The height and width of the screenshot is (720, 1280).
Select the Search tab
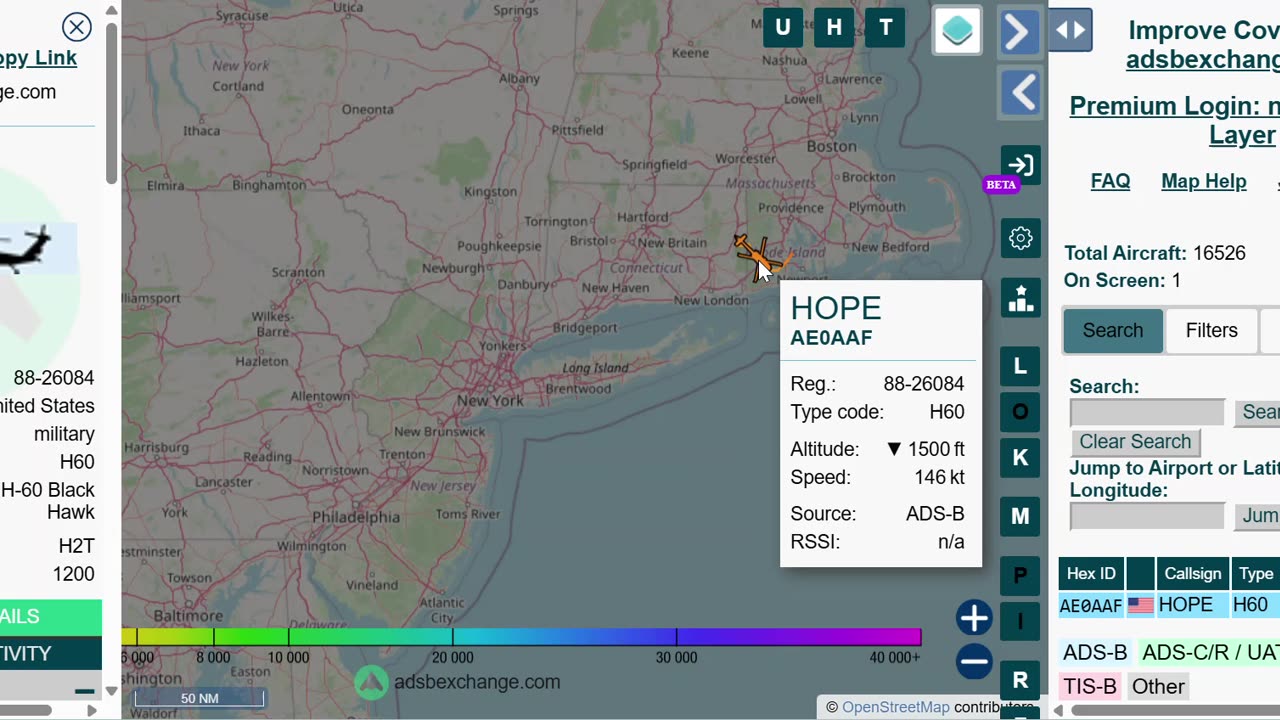(x=1113, y=330)
